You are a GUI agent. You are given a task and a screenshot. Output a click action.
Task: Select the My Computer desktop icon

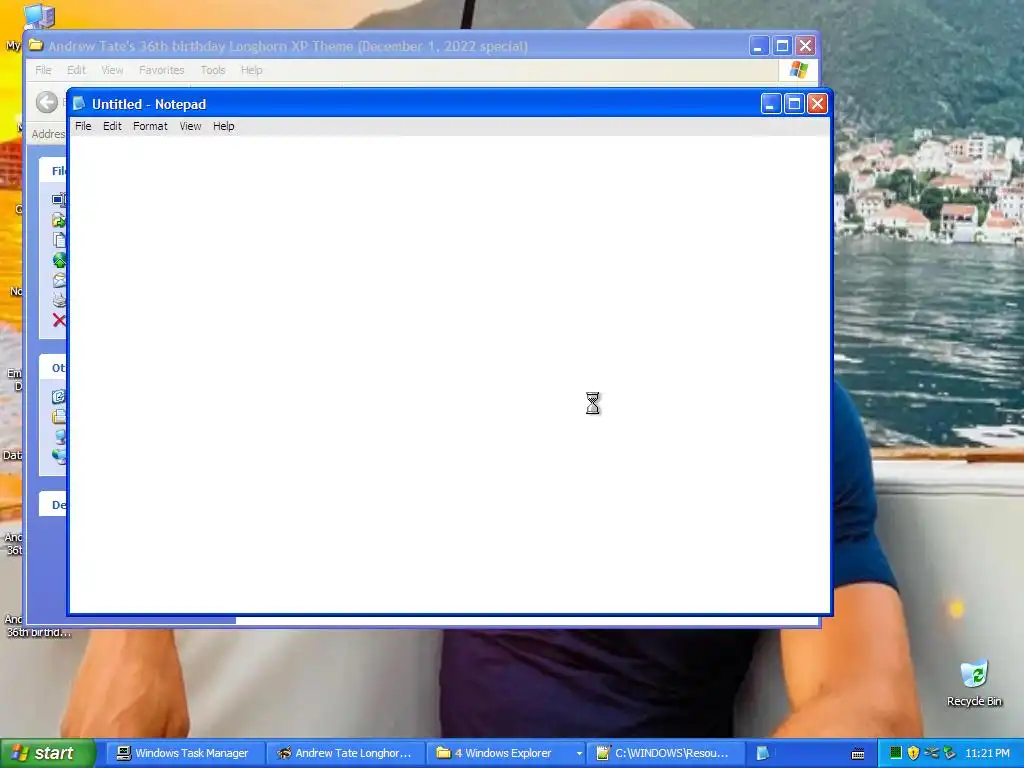38,16
